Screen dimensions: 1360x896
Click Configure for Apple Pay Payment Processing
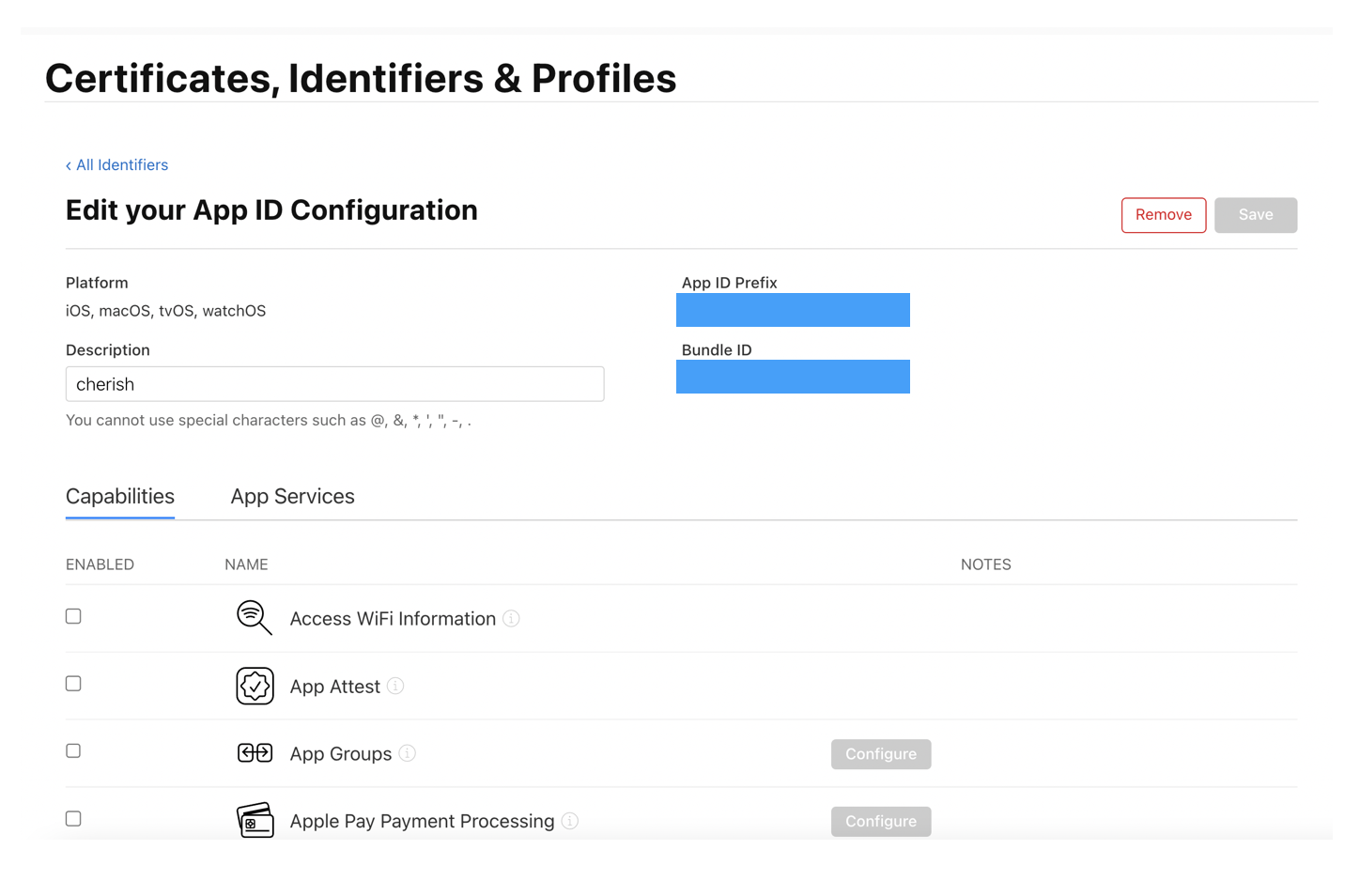880,822
